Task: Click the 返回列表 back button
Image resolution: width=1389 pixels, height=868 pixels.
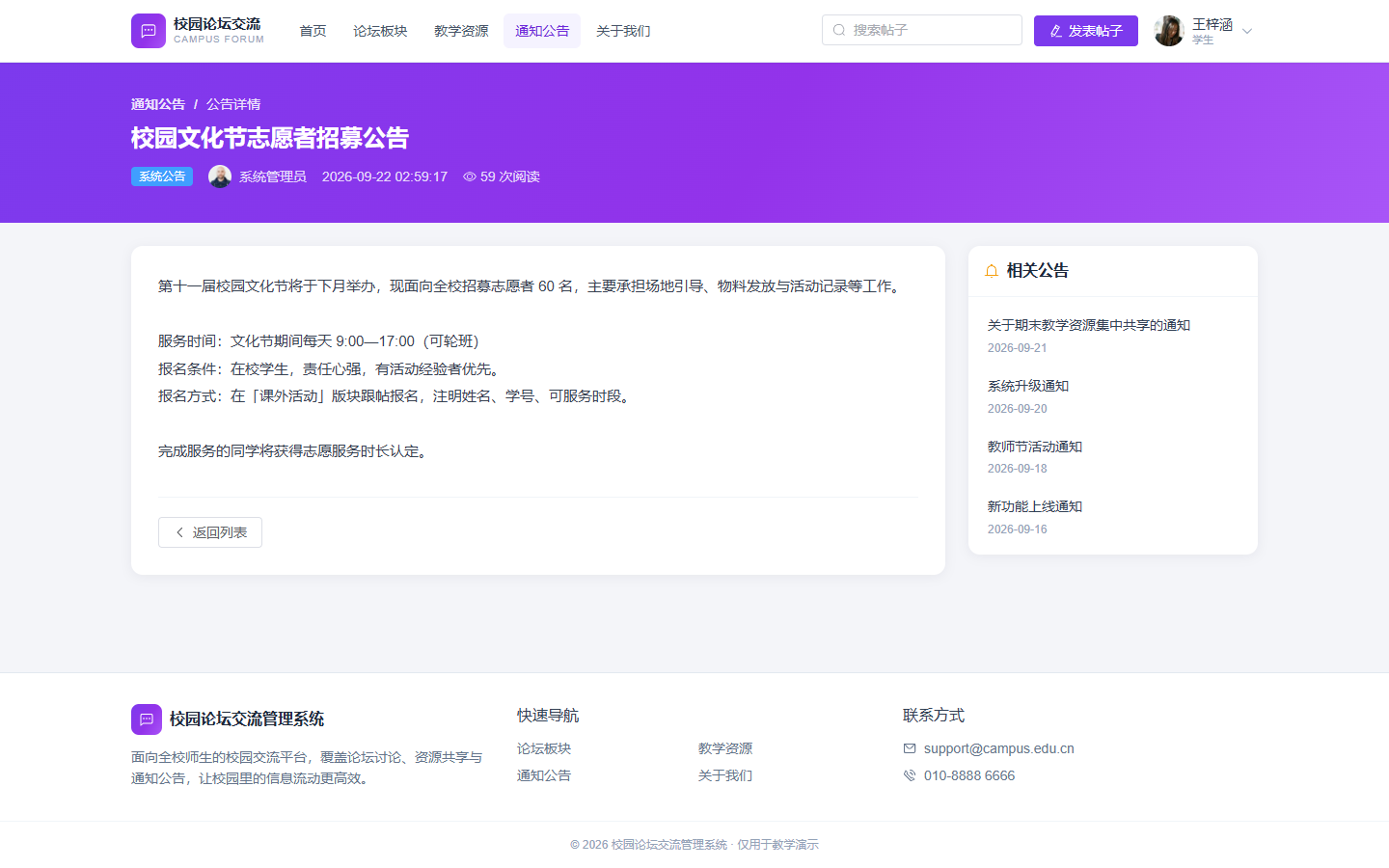Action: click(210, 532)
